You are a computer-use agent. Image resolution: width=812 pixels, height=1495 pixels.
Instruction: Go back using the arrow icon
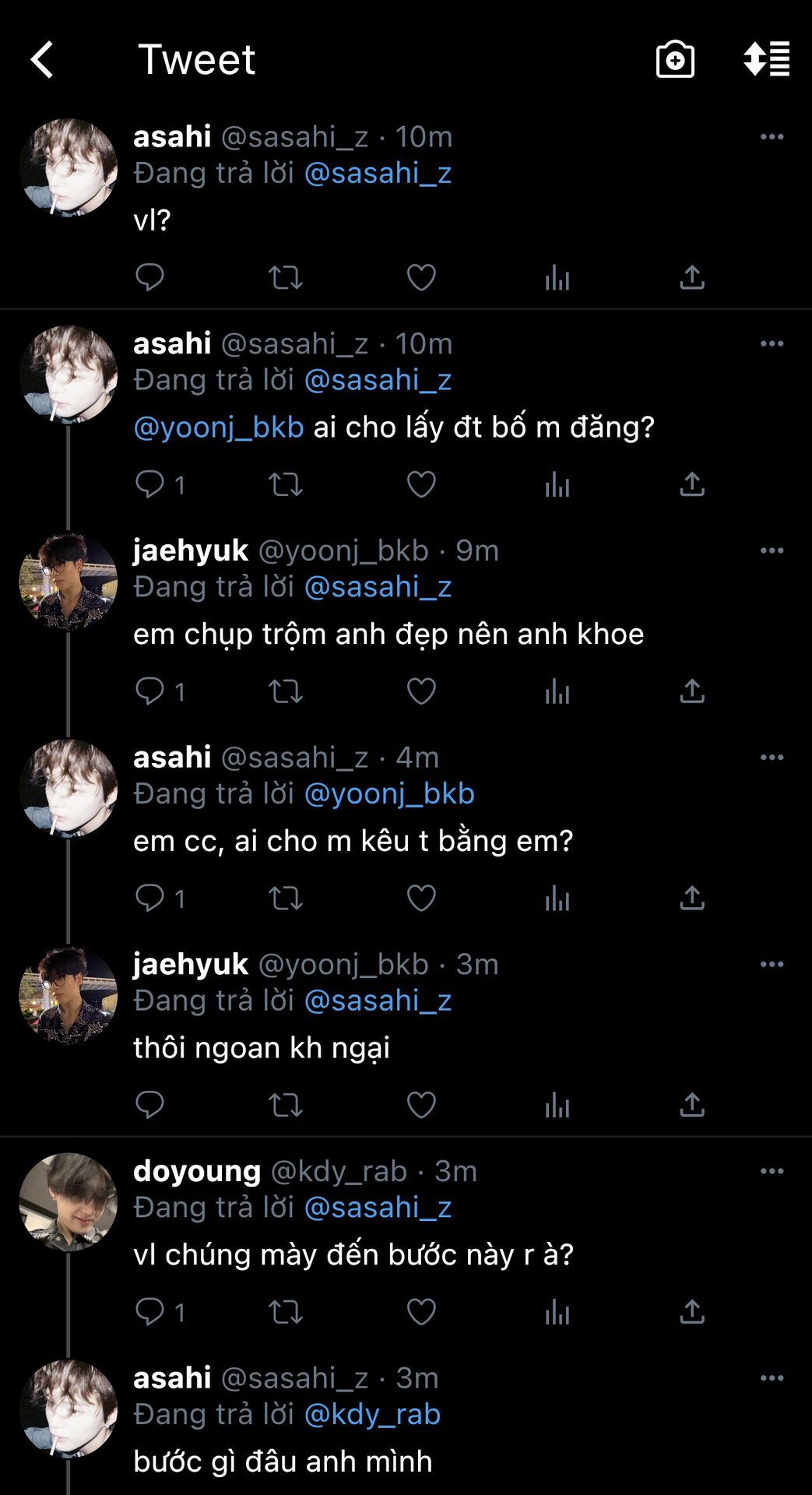42,59
